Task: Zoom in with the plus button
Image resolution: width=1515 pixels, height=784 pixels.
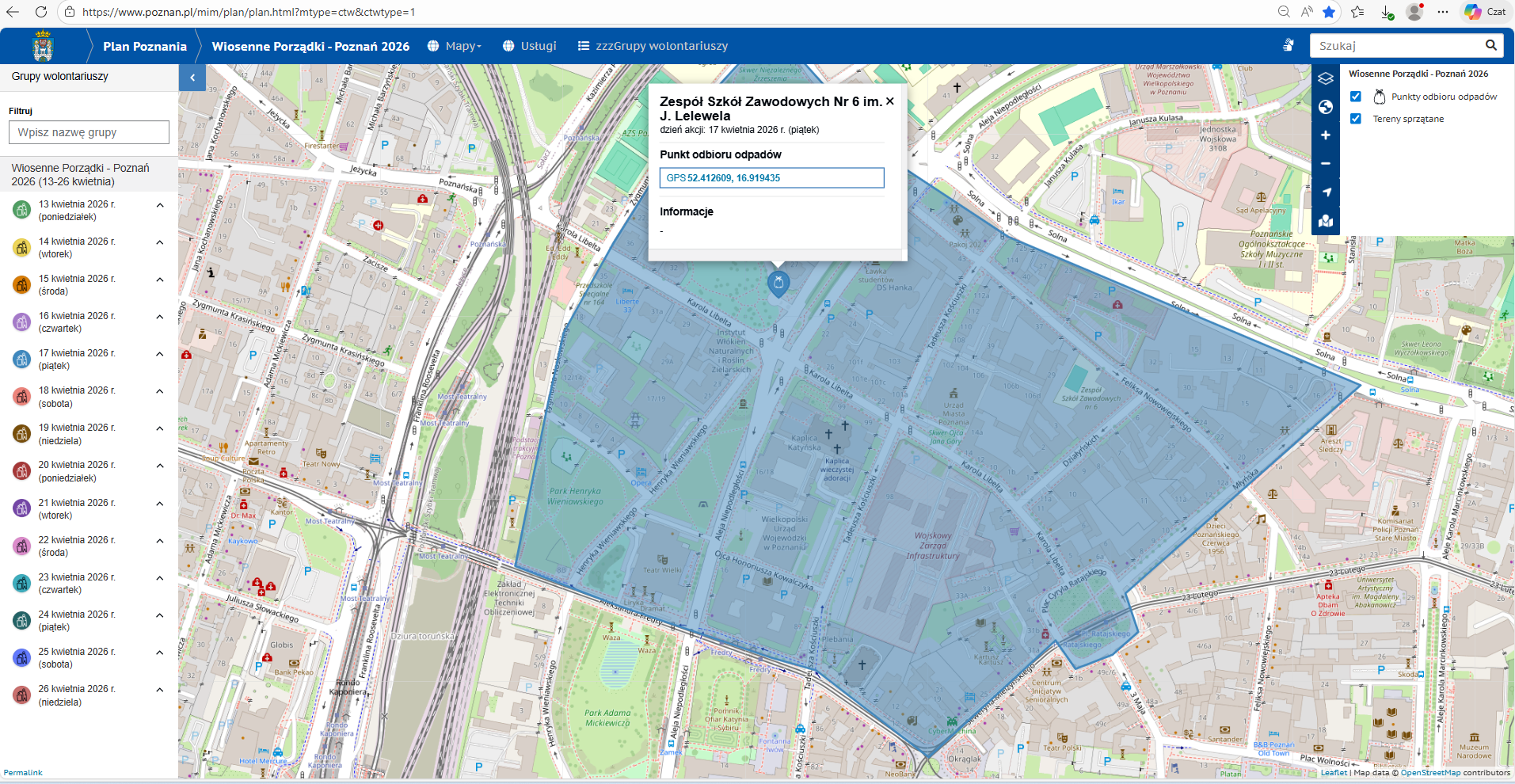Action: coord(1326,135)
